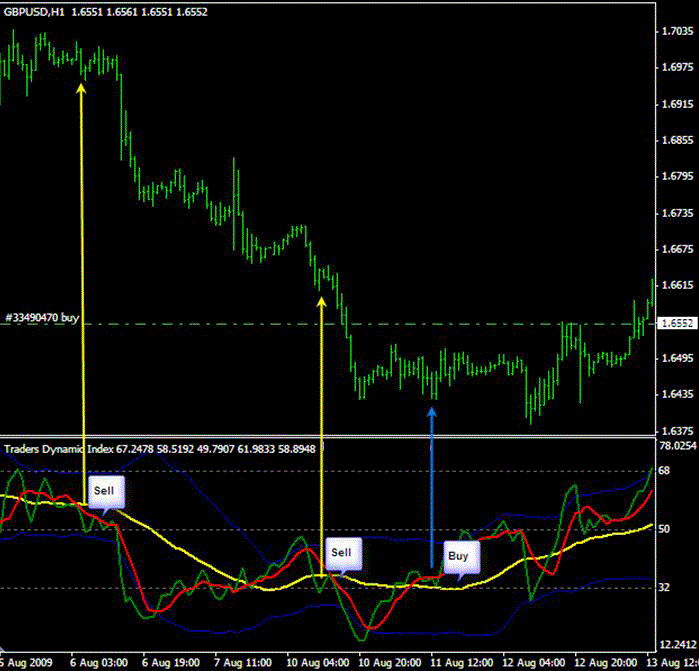Click the 1.7035 price scale label
This screenshot has height=671, width=699.
(678, 31)
